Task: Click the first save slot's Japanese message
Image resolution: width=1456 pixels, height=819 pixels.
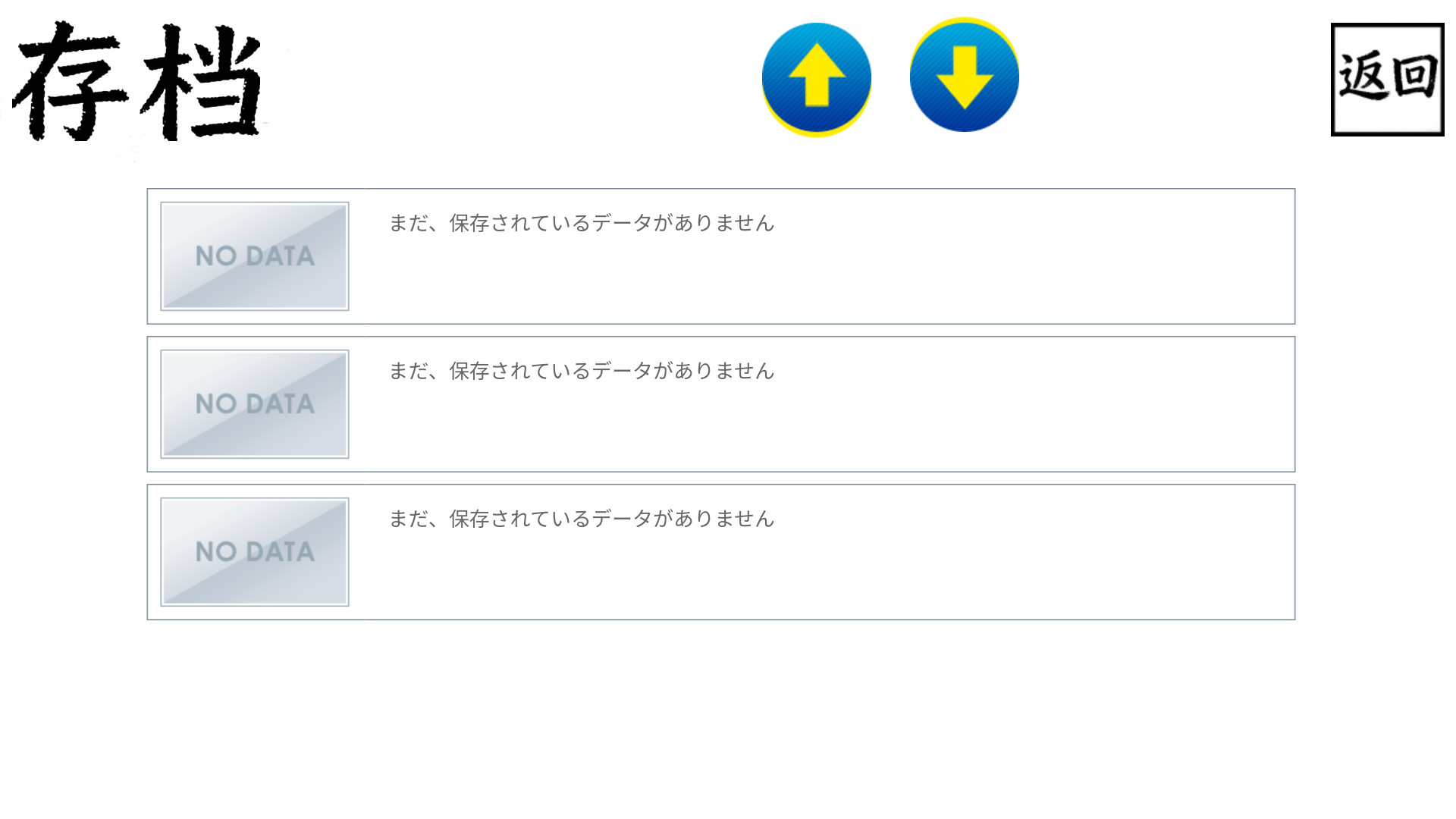Action: pyautogui.click(x=581, y=223)
